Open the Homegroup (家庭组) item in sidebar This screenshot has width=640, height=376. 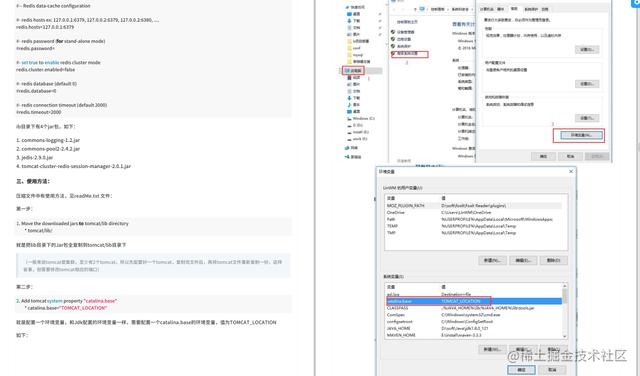353,157
